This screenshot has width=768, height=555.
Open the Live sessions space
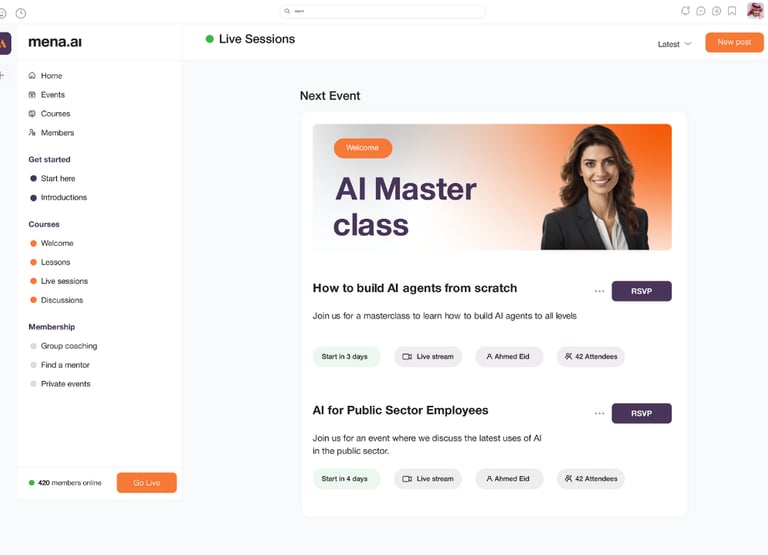[59, 281]
